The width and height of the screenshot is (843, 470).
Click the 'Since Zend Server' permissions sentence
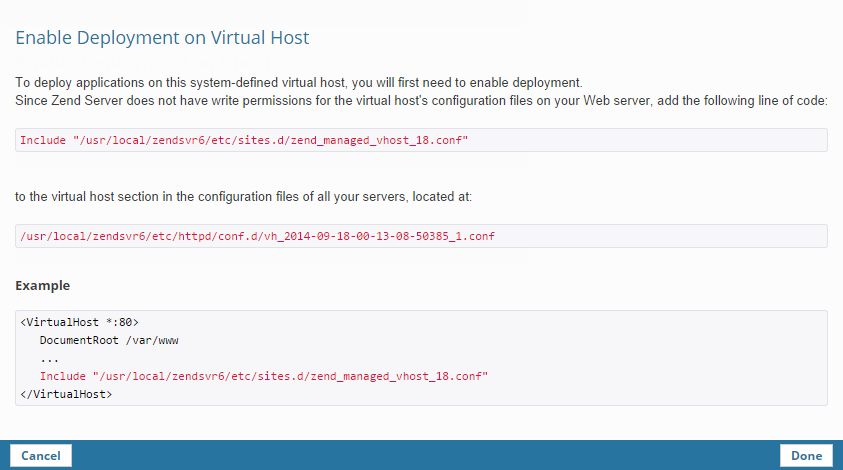[x=420, y=101]
